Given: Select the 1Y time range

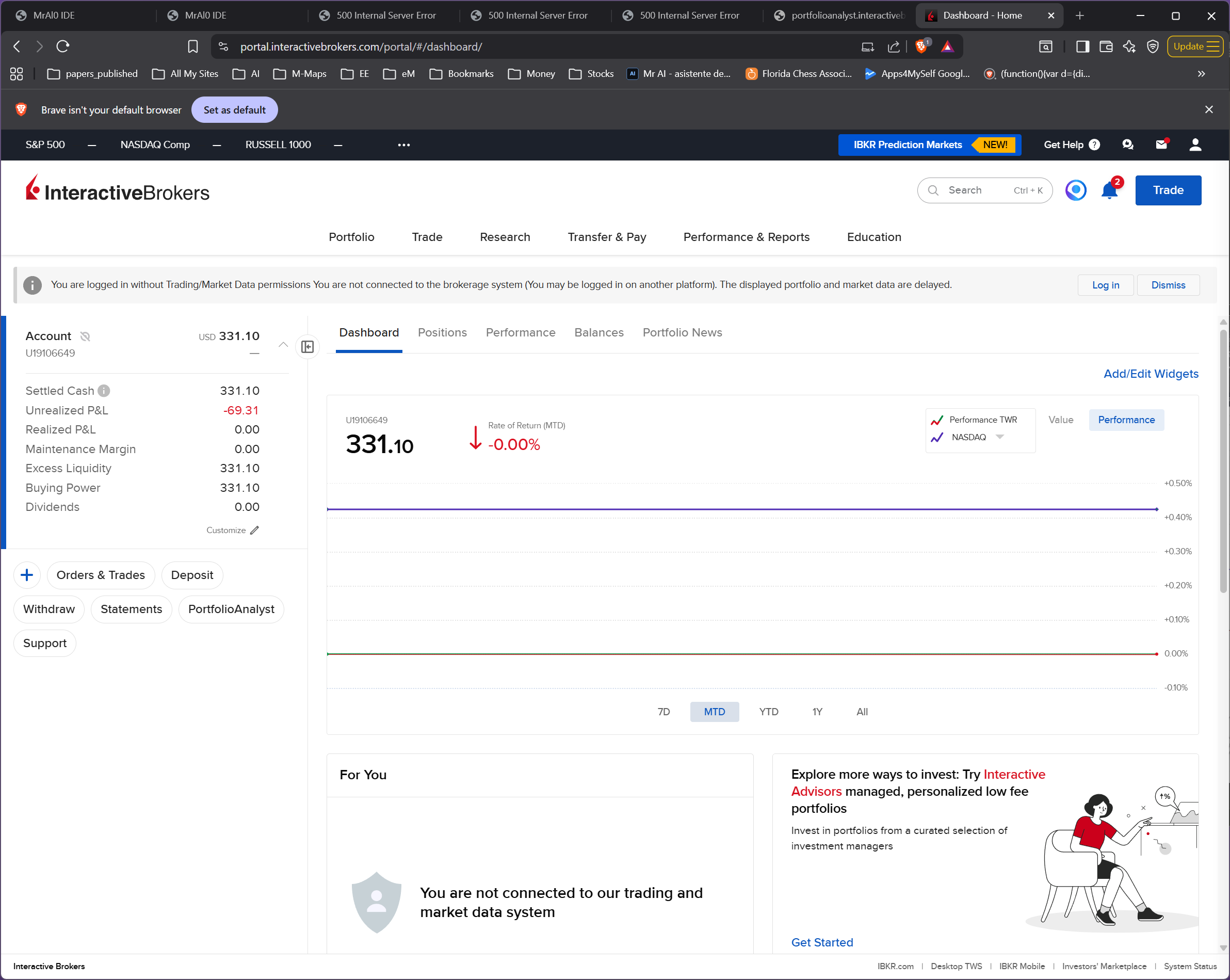Looking at the screenshot, I should pyautogui.click(x=818, y=712).
